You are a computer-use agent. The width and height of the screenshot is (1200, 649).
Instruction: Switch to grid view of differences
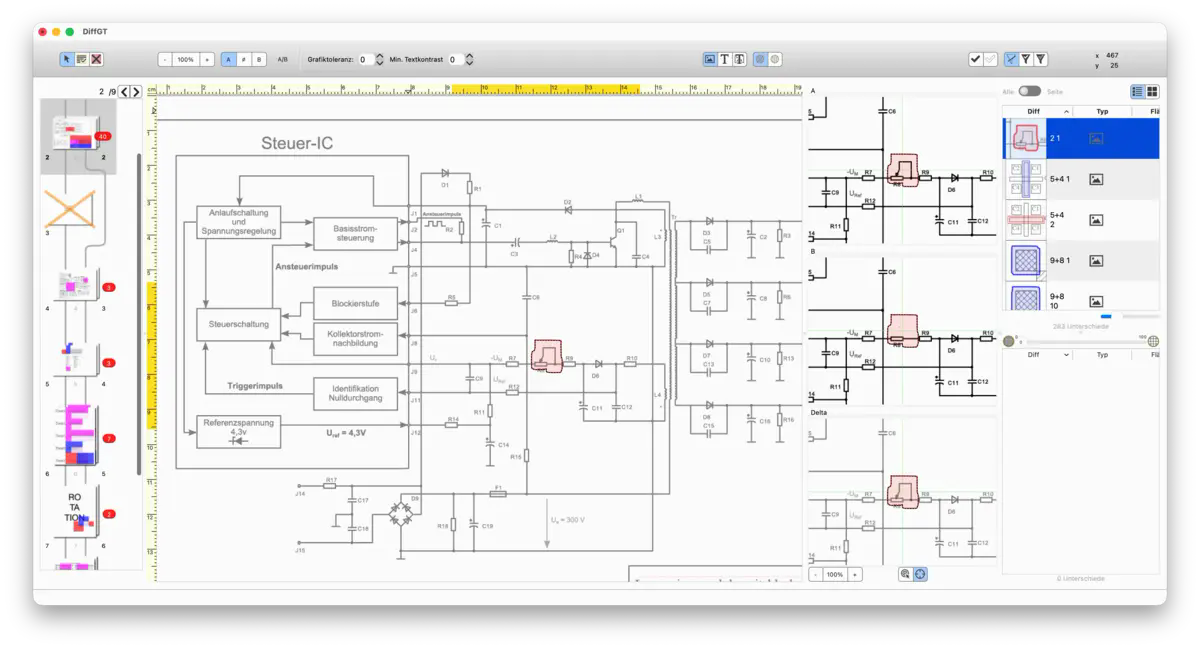point(1152,92)
